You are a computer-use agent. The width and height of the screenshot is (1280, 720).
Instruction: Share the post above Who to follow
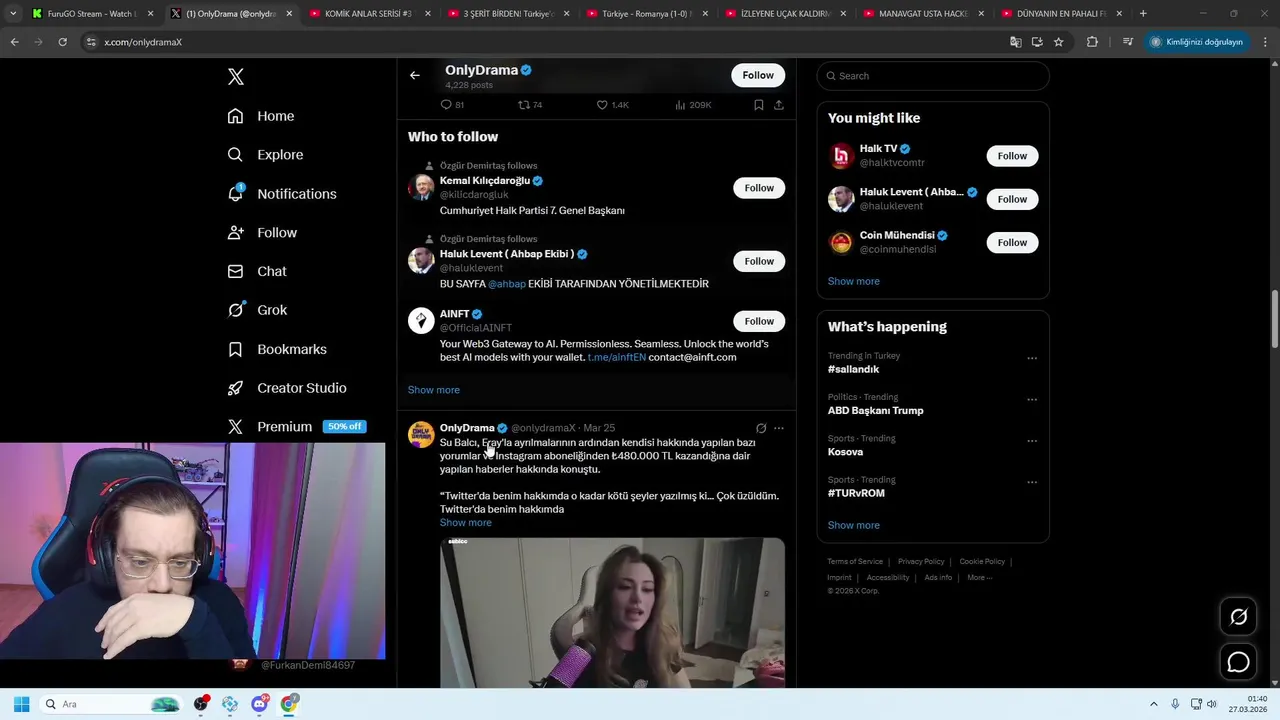[778, 105]
